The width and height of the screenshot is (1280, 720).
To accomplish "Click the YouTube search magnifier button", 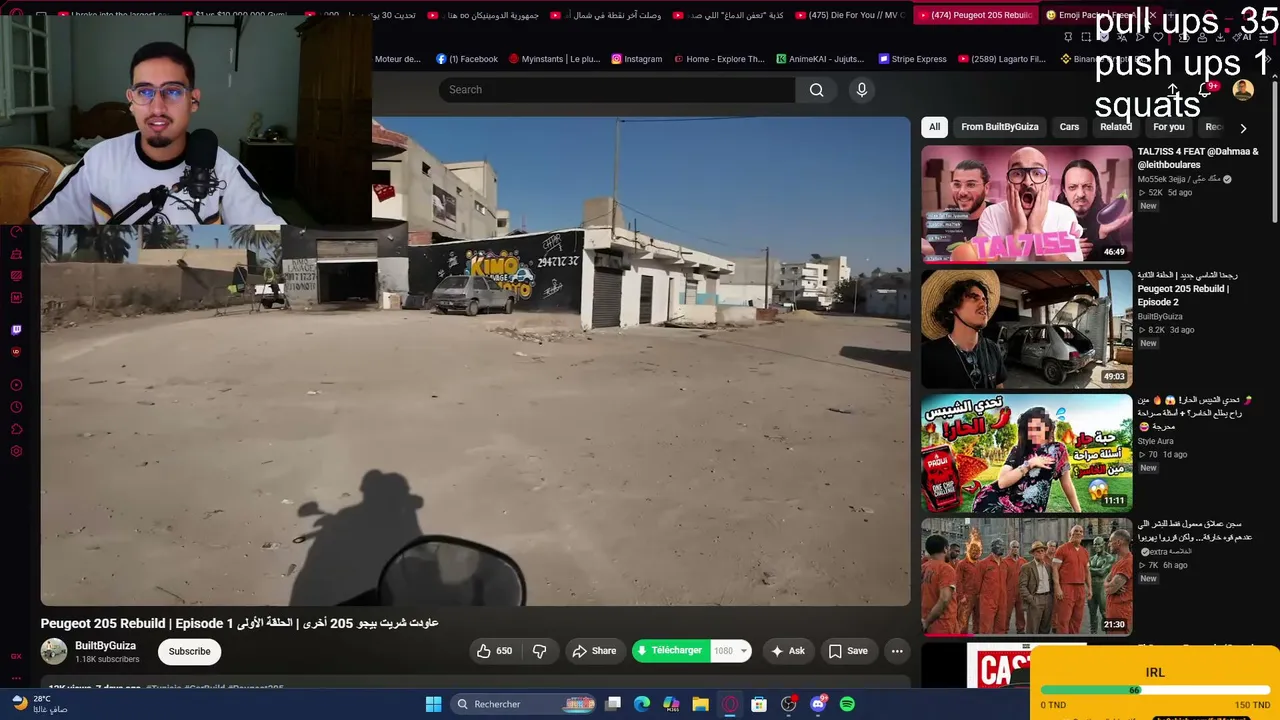I will 817,90.
